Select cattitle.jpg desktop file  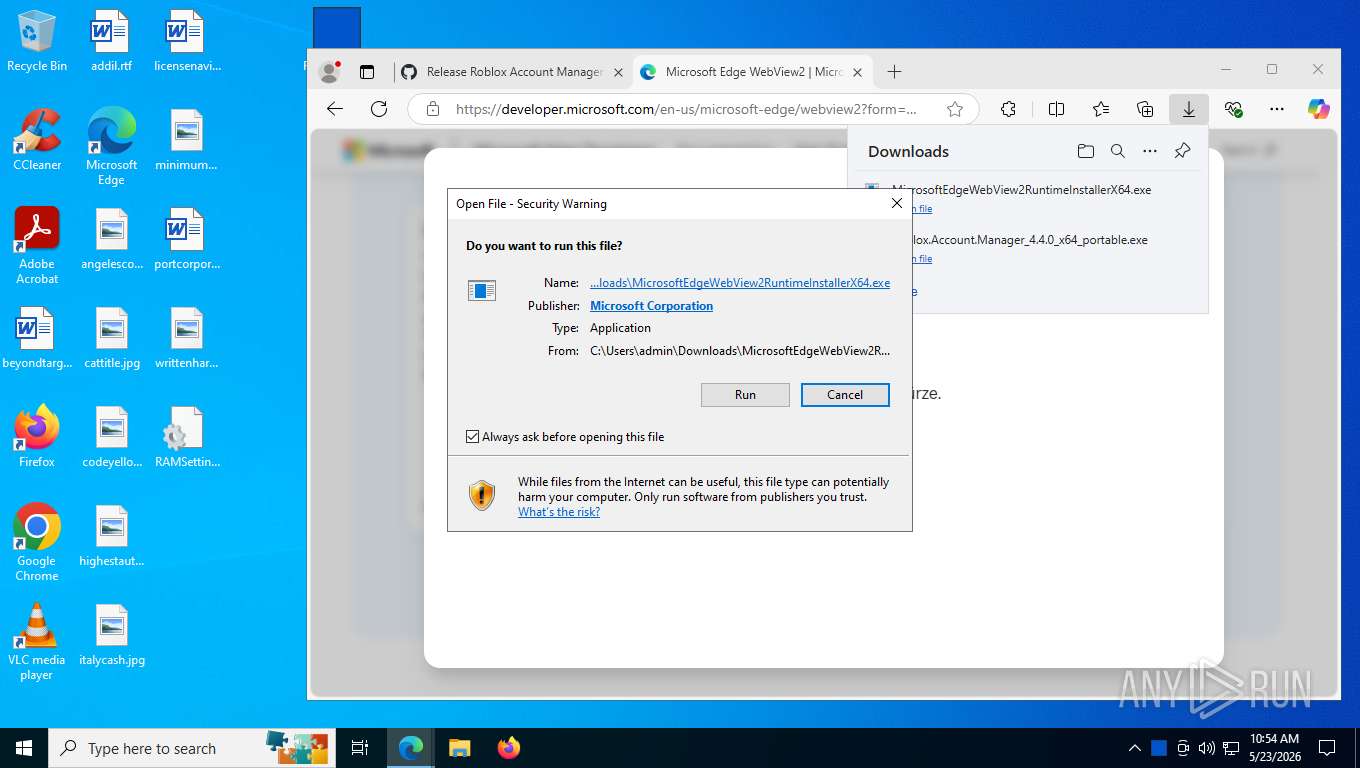(x=112, y=338)
